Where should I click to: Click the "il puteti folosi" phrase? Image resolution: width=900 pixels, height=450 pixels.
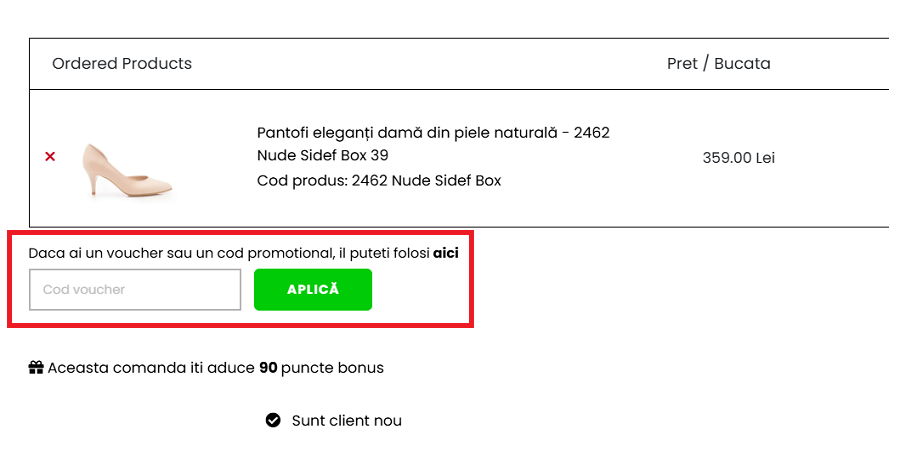click(x=384, y=253)
